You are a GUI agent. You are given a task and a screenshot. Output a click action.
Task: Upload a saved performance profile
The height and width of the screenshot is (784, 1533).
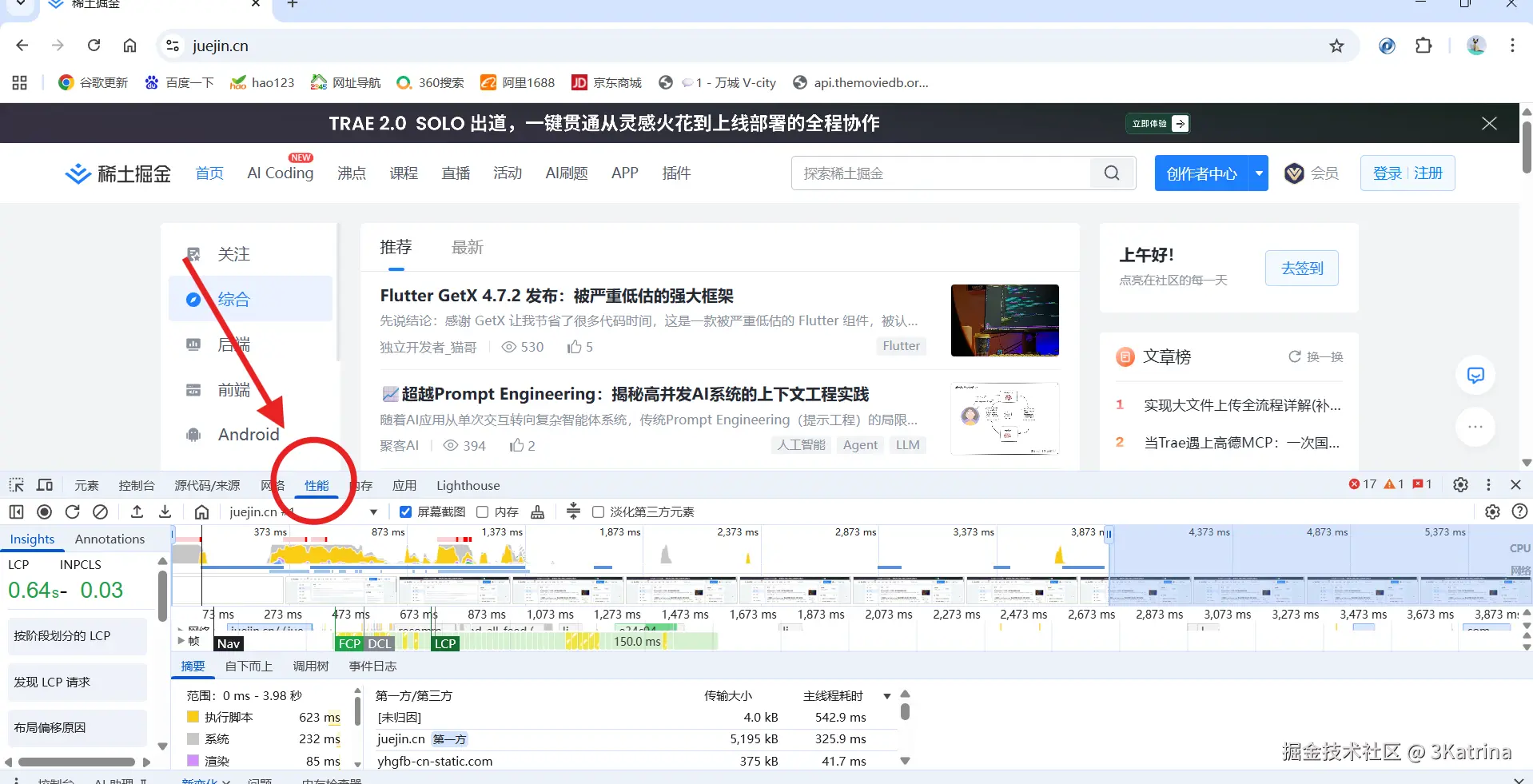(137, 511)
